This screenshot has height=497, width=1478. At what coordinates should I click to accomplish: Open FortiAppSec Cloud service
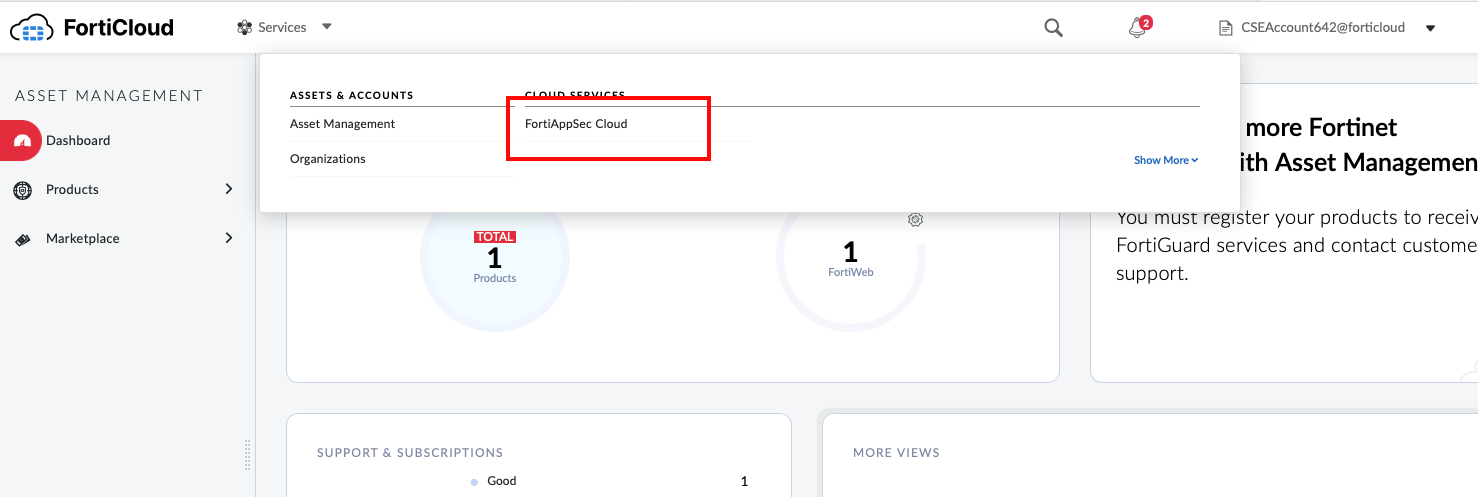(576, 124)
